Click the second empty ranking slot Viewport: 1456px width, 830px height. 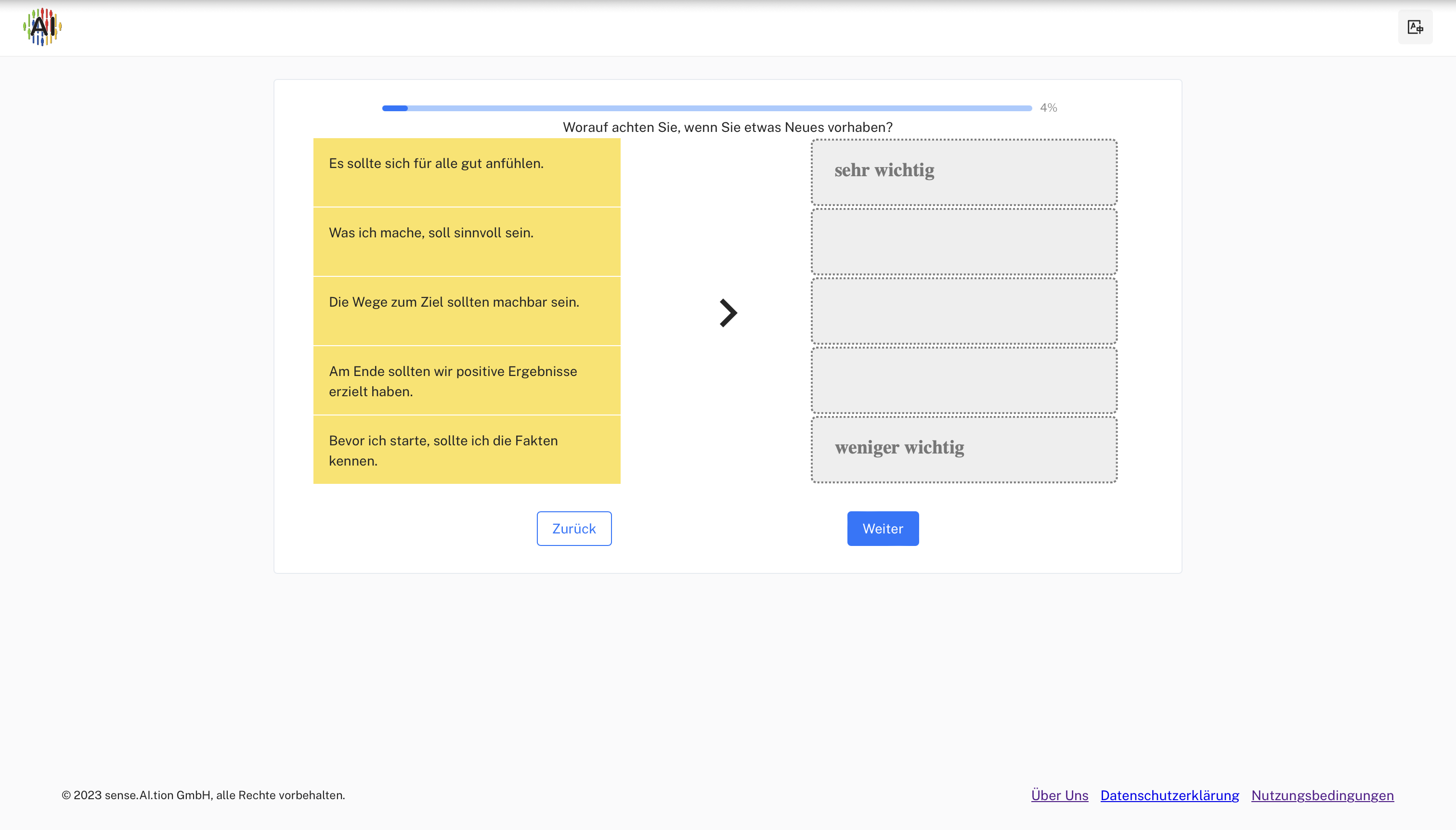[x=964, y=242]
